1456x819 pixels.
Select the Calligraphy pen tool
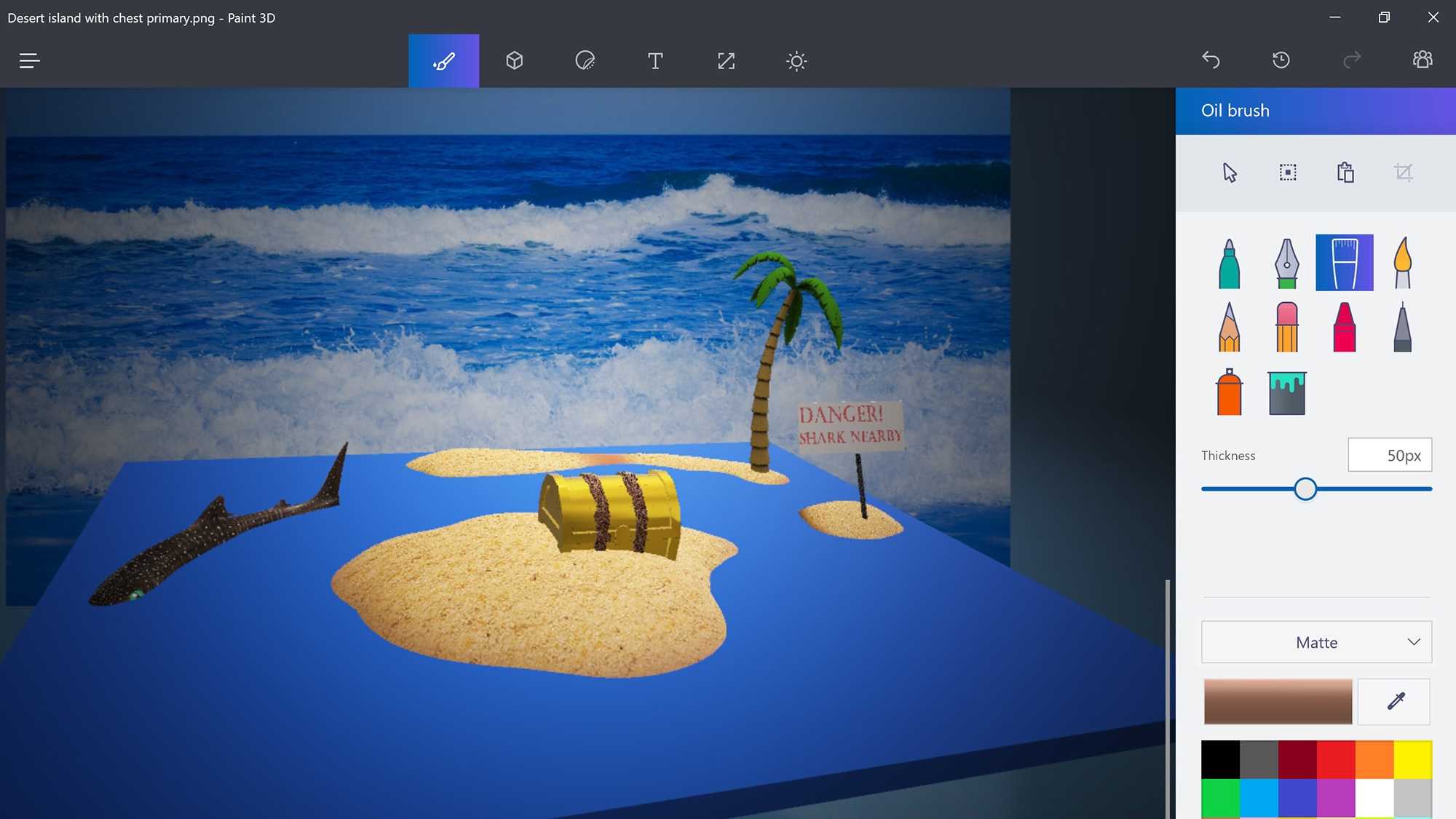pos(1287,262)
